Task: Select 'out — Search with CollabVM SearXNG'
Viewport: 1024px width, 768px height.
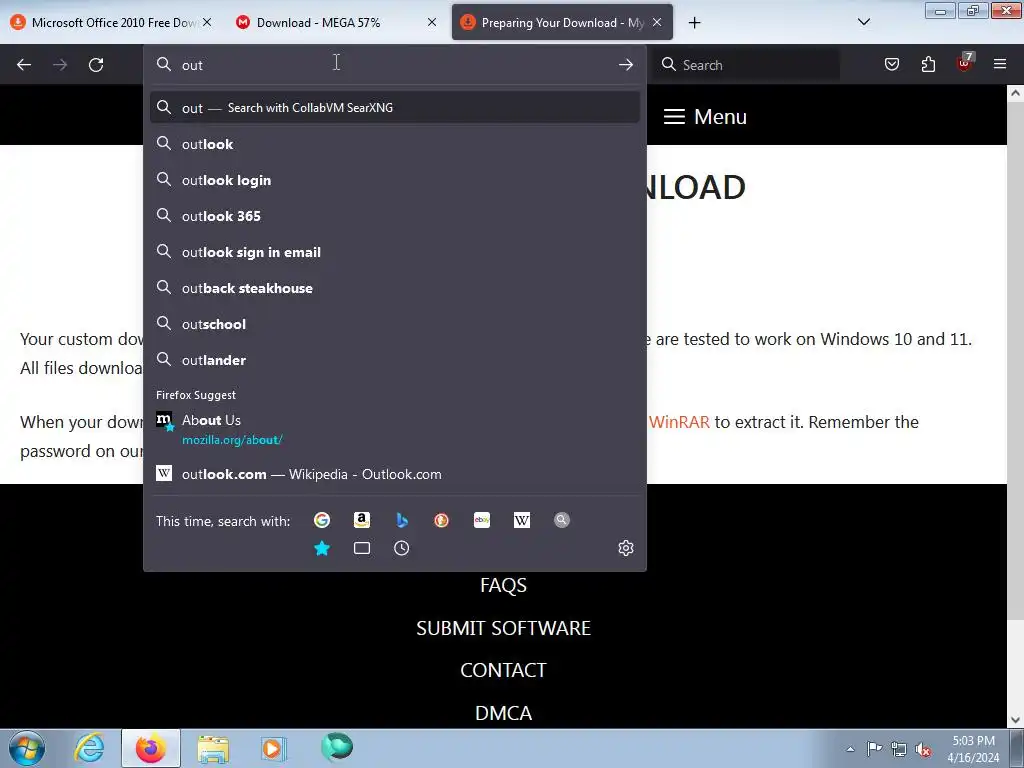Action: [x=394, y=108]
